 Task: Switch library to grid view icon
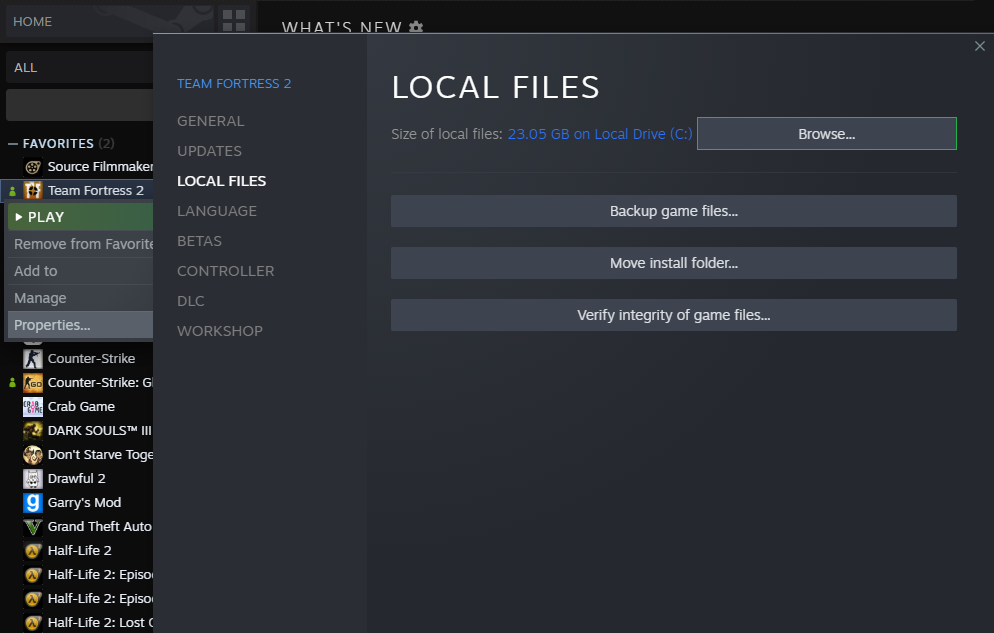point(234,20)
